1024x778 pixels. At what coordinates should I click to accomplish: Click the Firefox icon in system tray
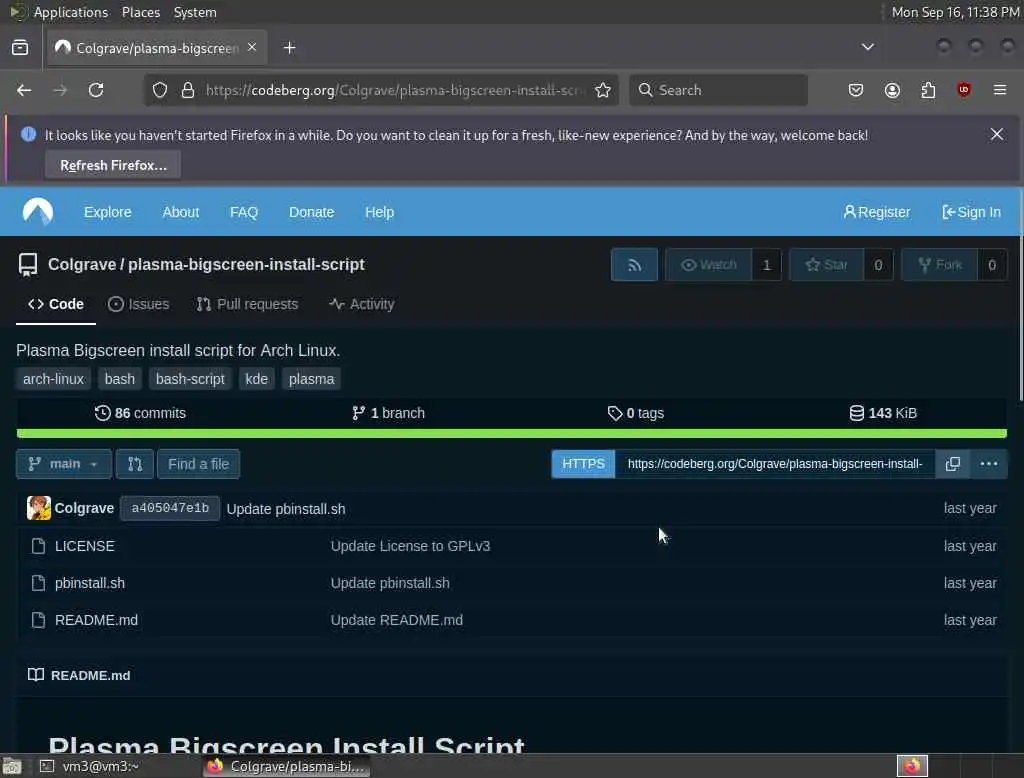(x=912, y=766)
